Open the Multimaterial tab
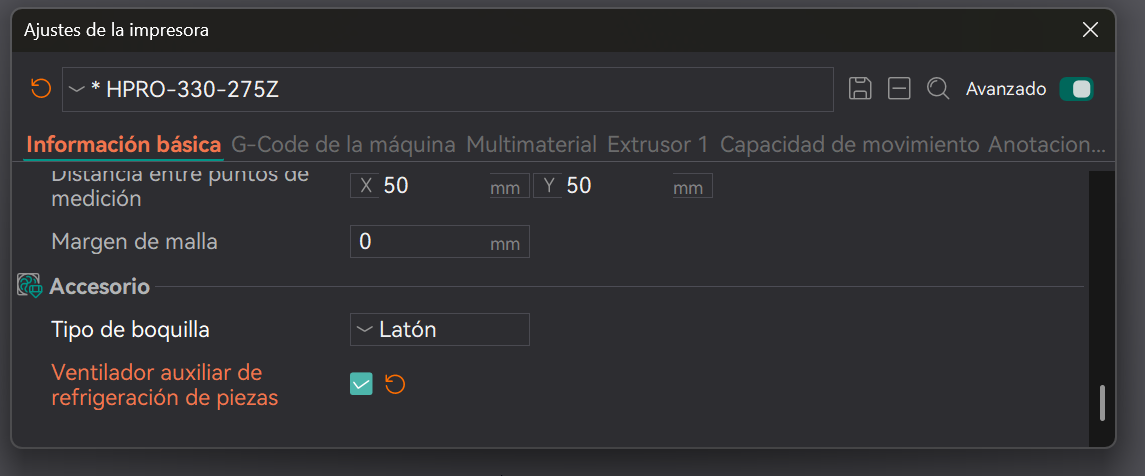The width and height of the screenshot is (1145, 476). pyautogui.click(x=531, y=144)
